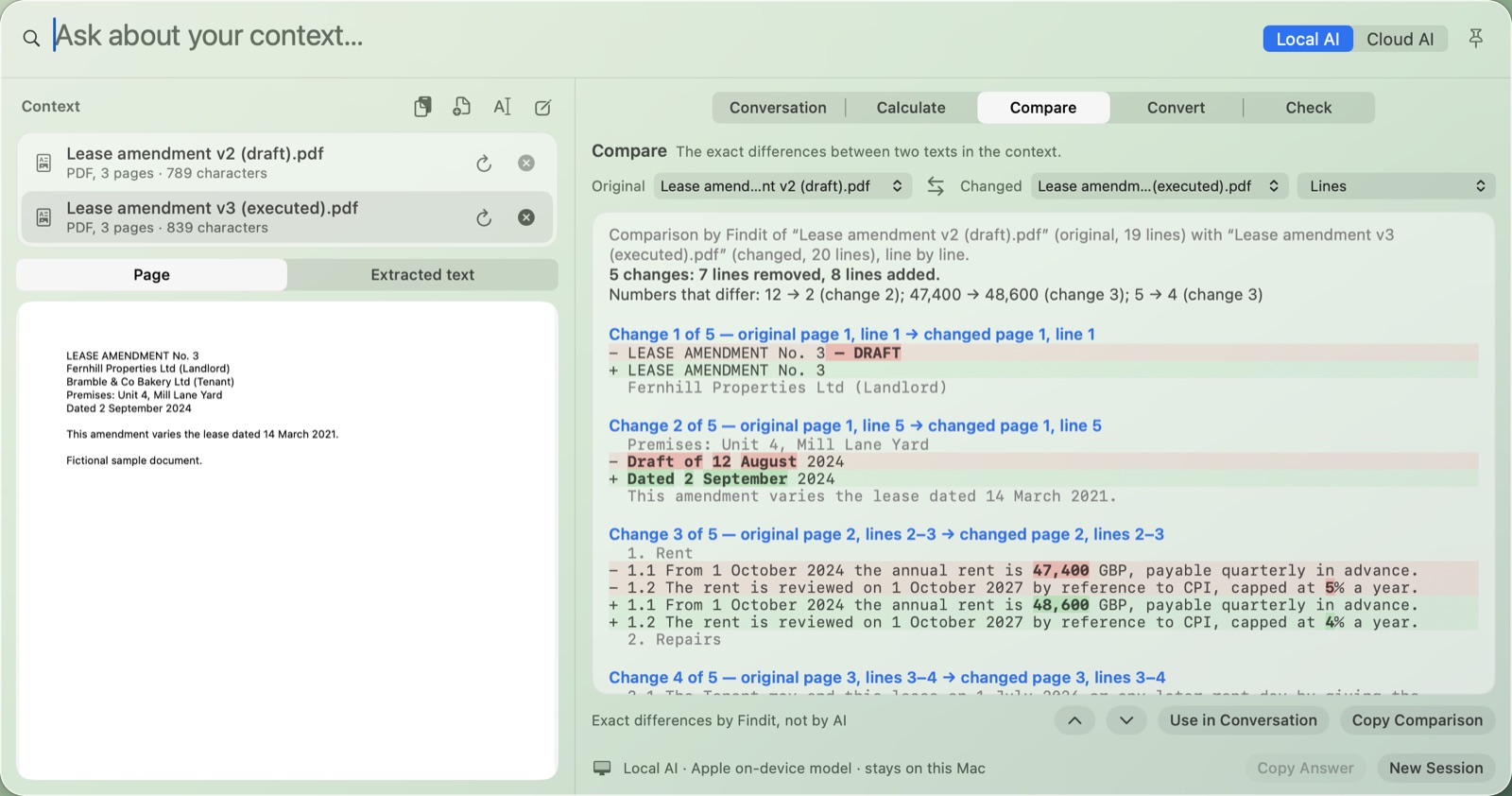
Task: Click the magnifier search icon
Action: tap(31, 38)
